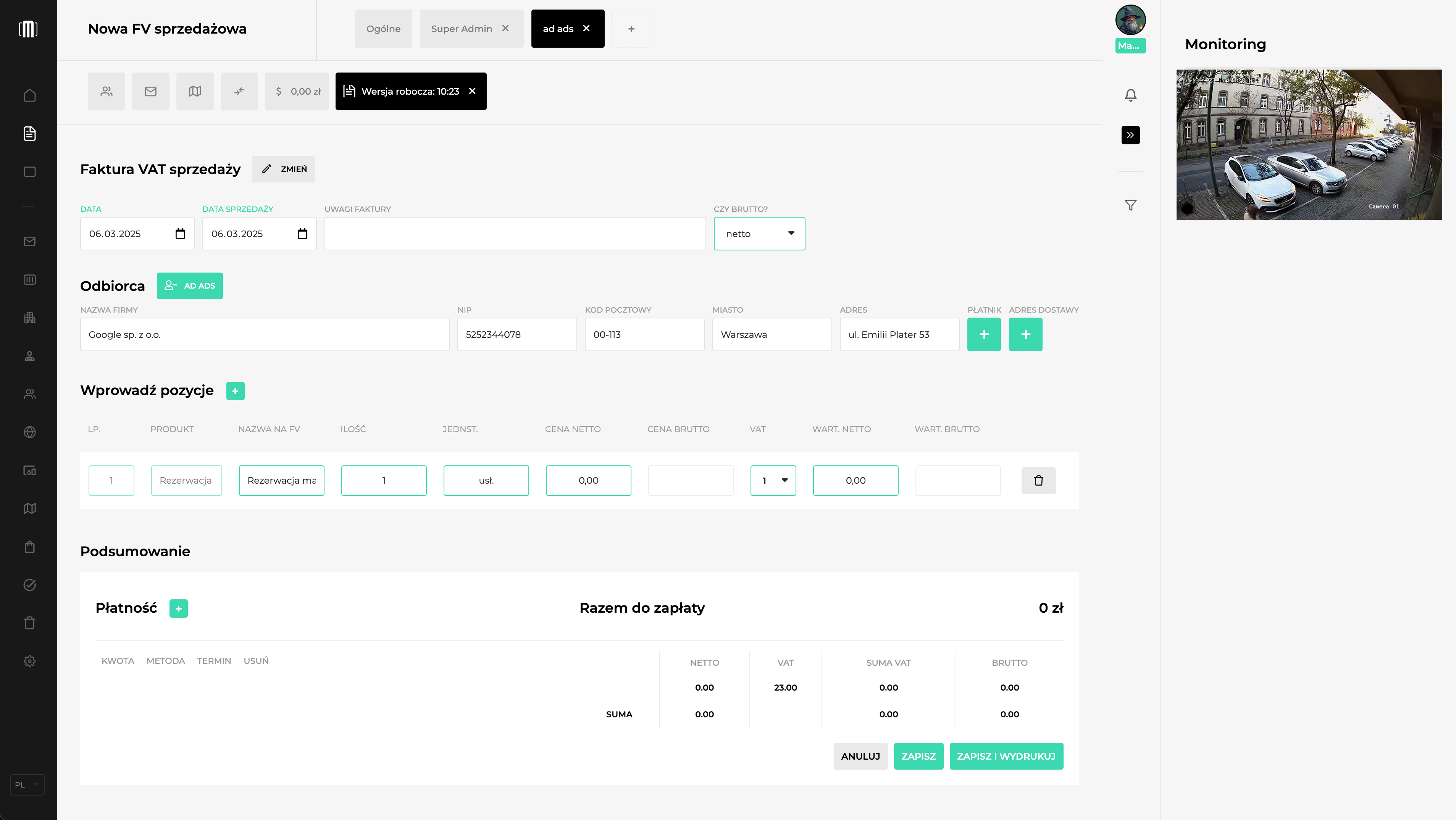The image size is (1456, 820).
Task: Open the globe icon in sidebar
Action: [x=29, y=432]
